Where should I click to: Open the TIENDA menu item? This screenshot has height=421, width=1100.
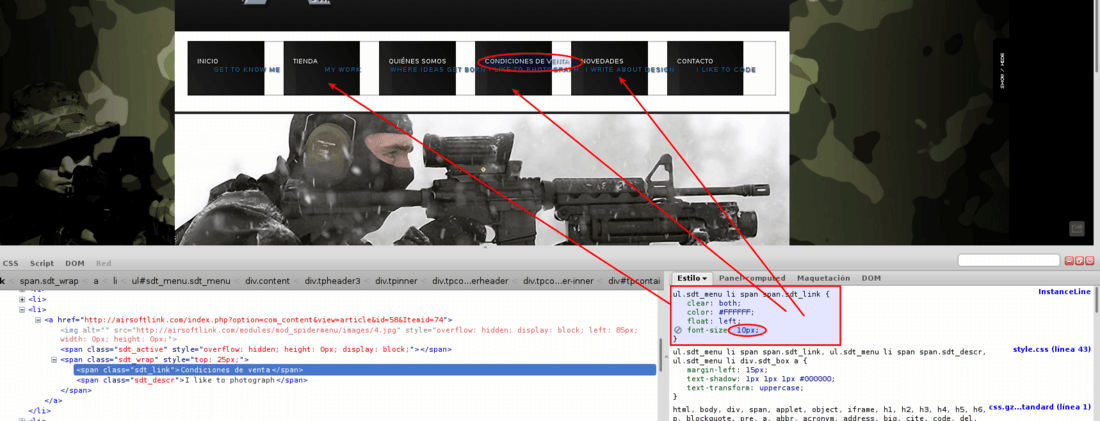tap(305, 62)
